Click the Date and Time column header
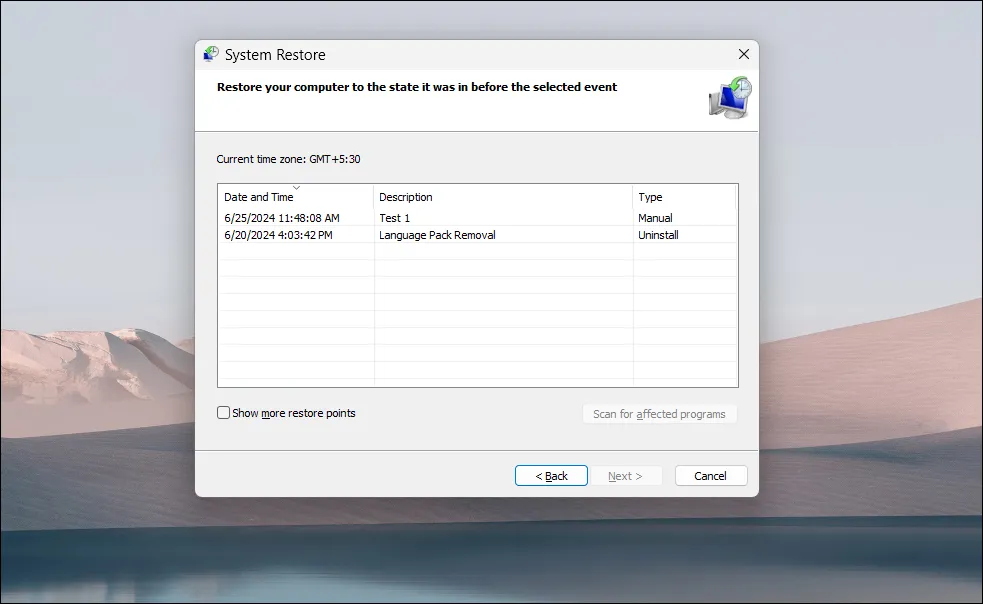This screenshot has height=604, width=983. pyautogui.click(x=258, y=197)
